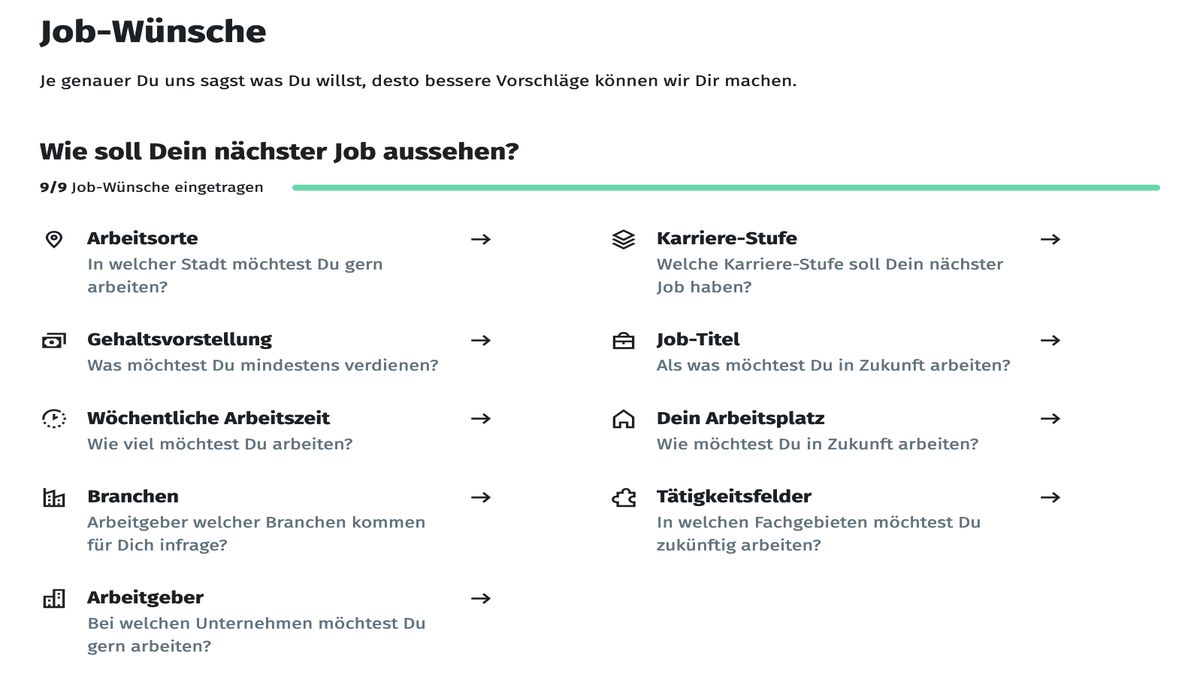Viewport: 1200px width, 675px height.
Task: Click the layers icon beside Karriere-Stufe
Action: pos(623,239)
